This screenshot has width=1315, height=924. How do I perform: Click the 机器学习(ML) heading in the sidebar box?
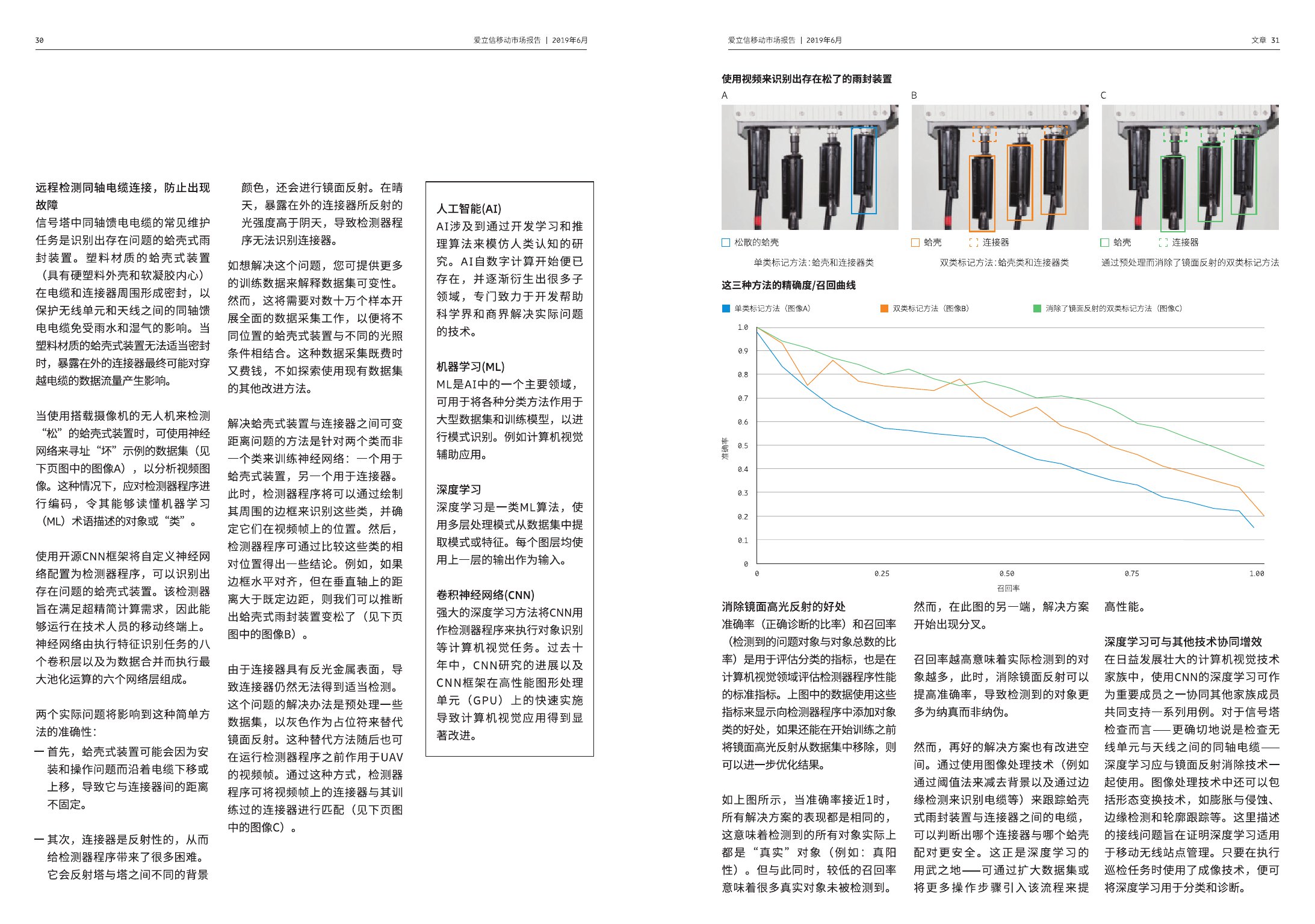pos(470,367)
